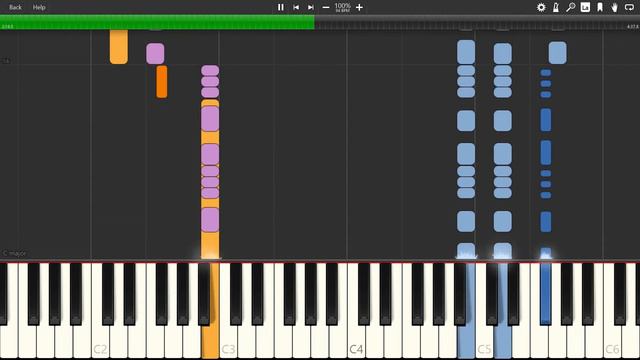Skip forward to the next section
Image resolution: width=640 pixels, height=360 pixels.
[311, 7]
